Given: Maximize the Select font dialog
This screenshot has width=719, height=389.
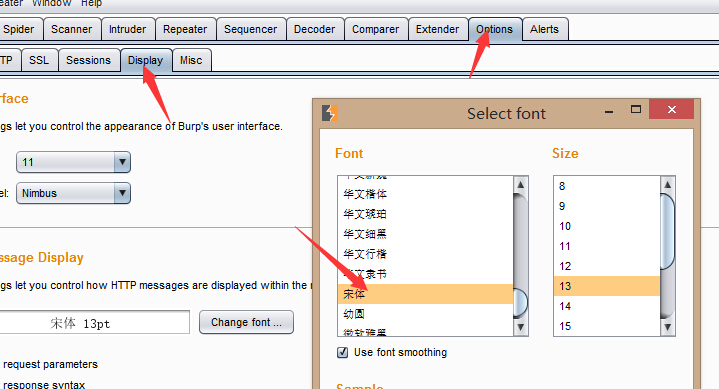Looking at the screenshot, I should [636, 110].
